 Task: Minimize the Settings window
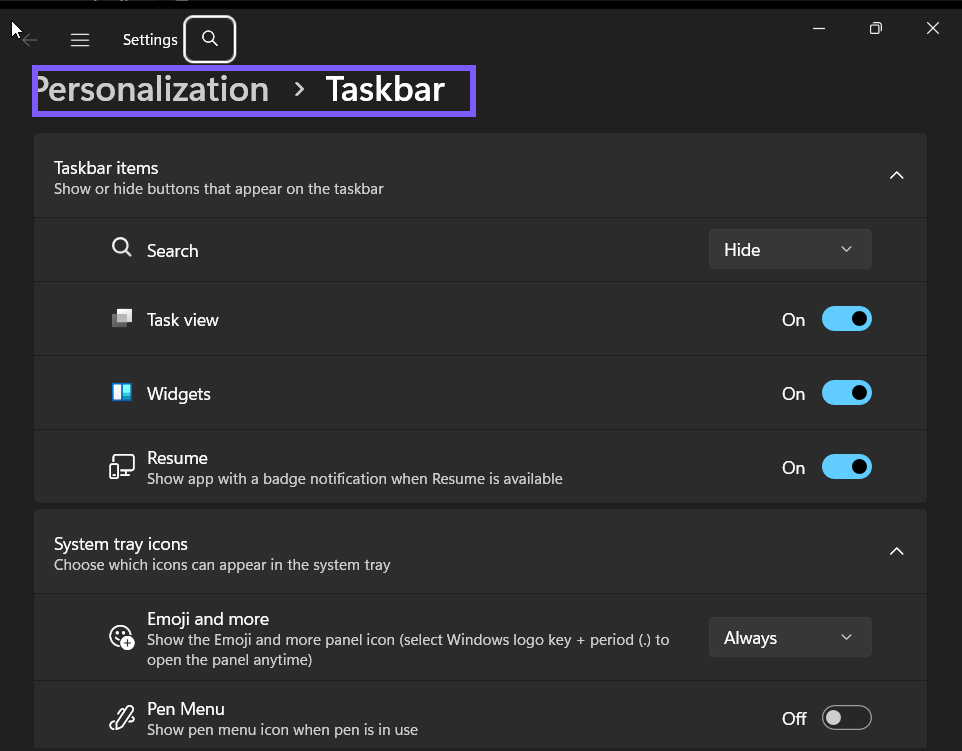pyautogui.click(x=818, y=28)
